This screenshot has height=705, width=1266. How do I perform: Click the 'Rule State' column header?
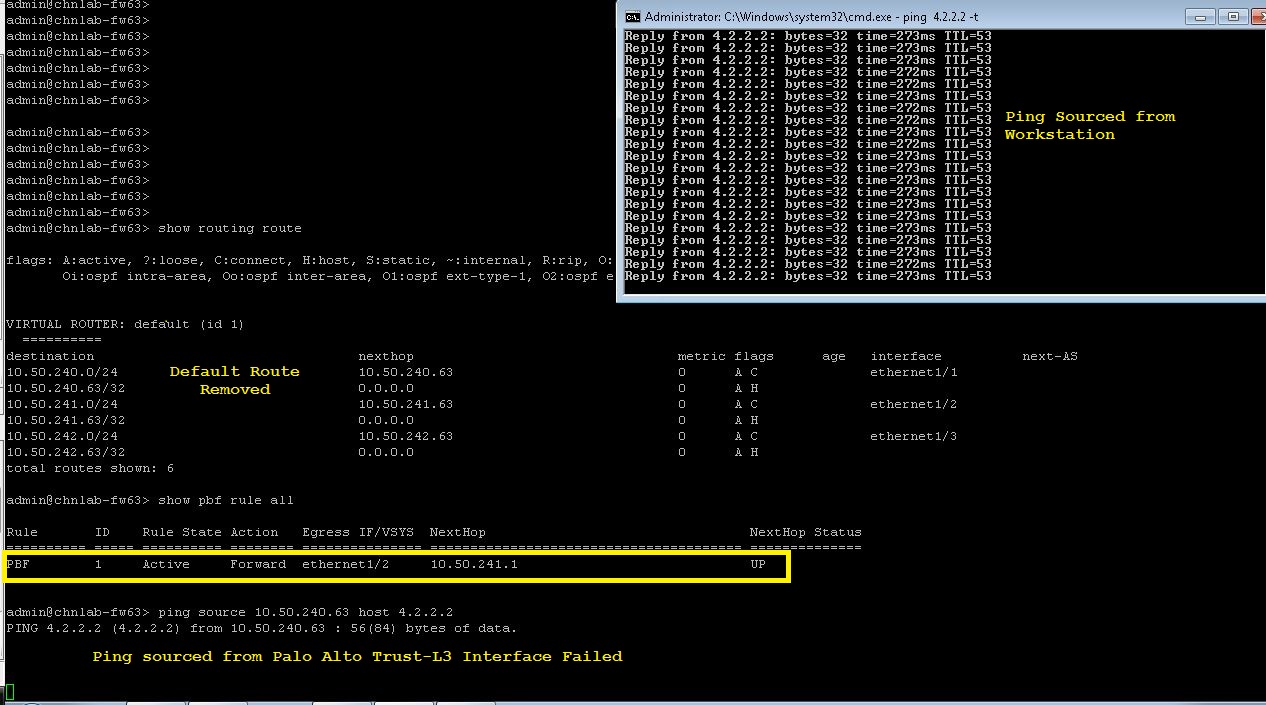pyautogui.click(x=182, y=532)
